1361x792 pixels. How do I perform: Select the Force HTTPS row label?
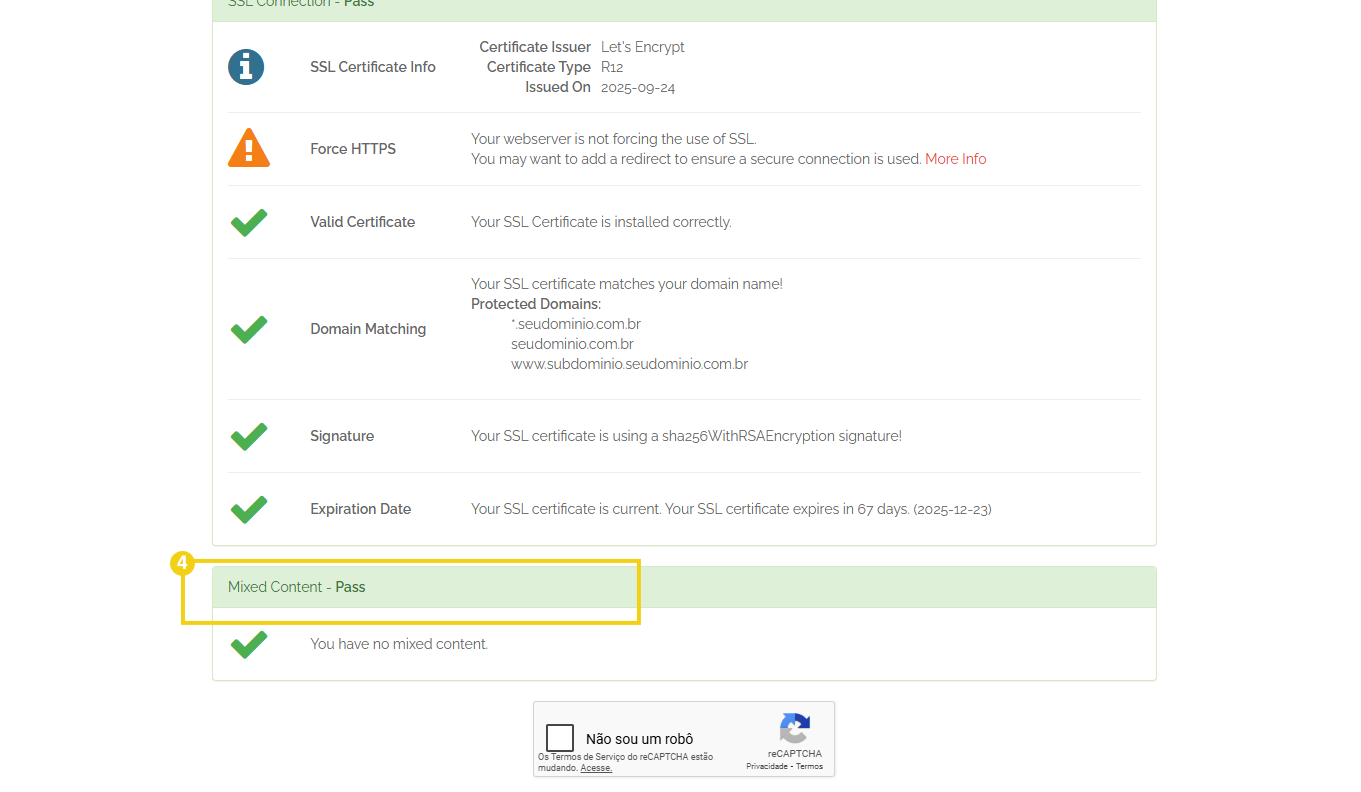(353, 147)
